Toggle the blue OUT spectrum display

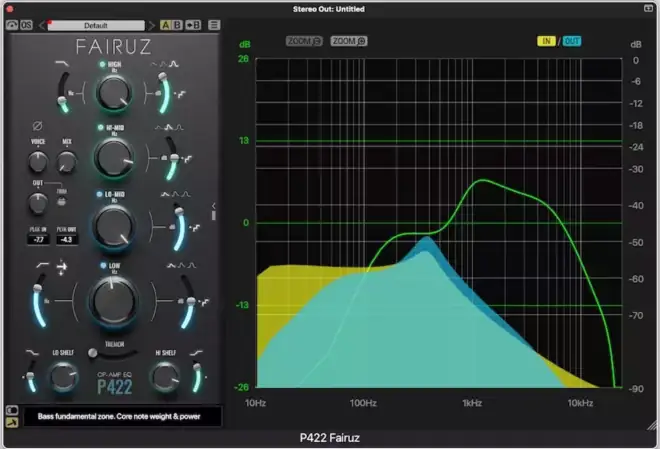[572, 41]
